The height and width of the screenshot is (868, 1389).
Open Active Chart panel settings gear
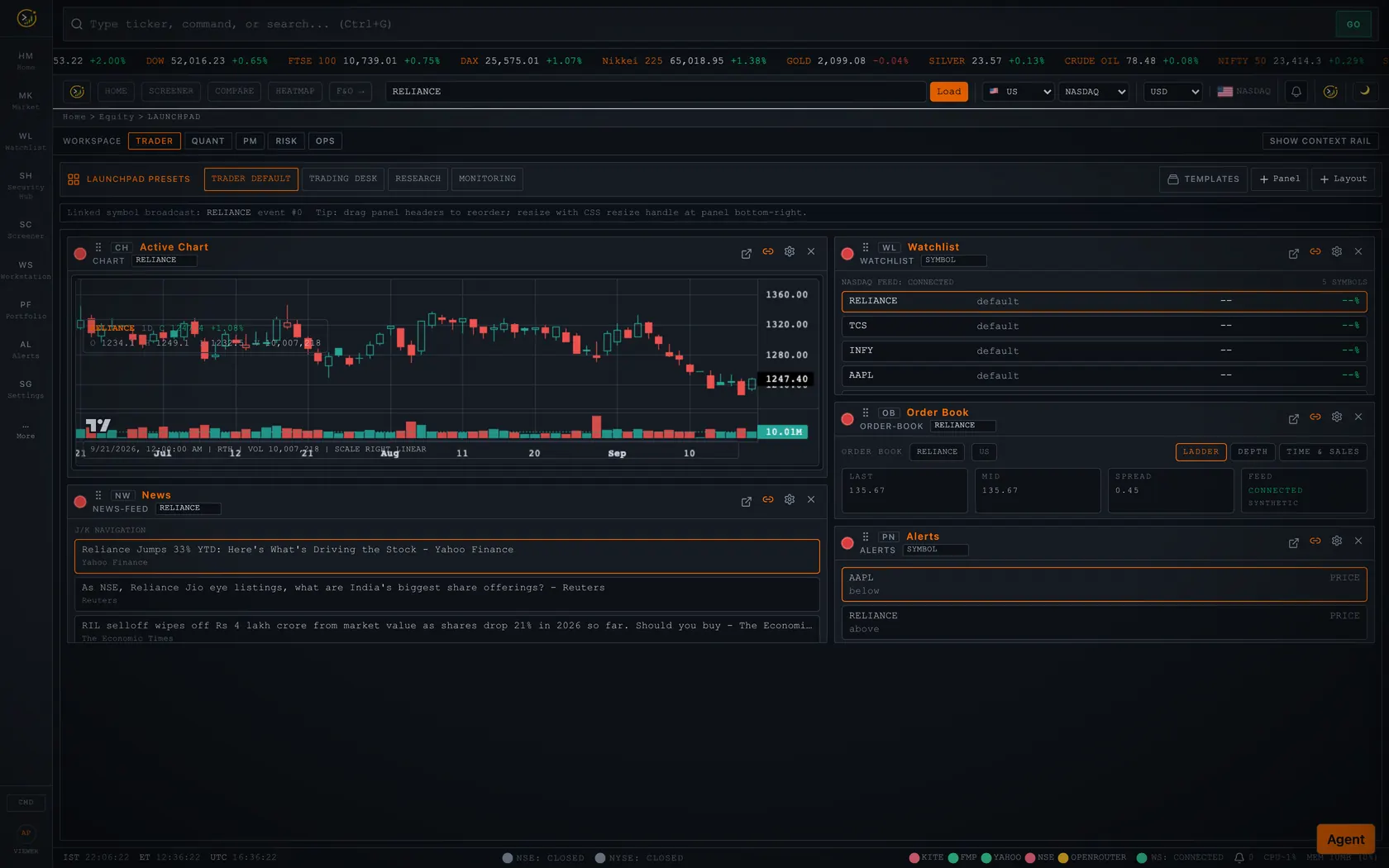790,251
